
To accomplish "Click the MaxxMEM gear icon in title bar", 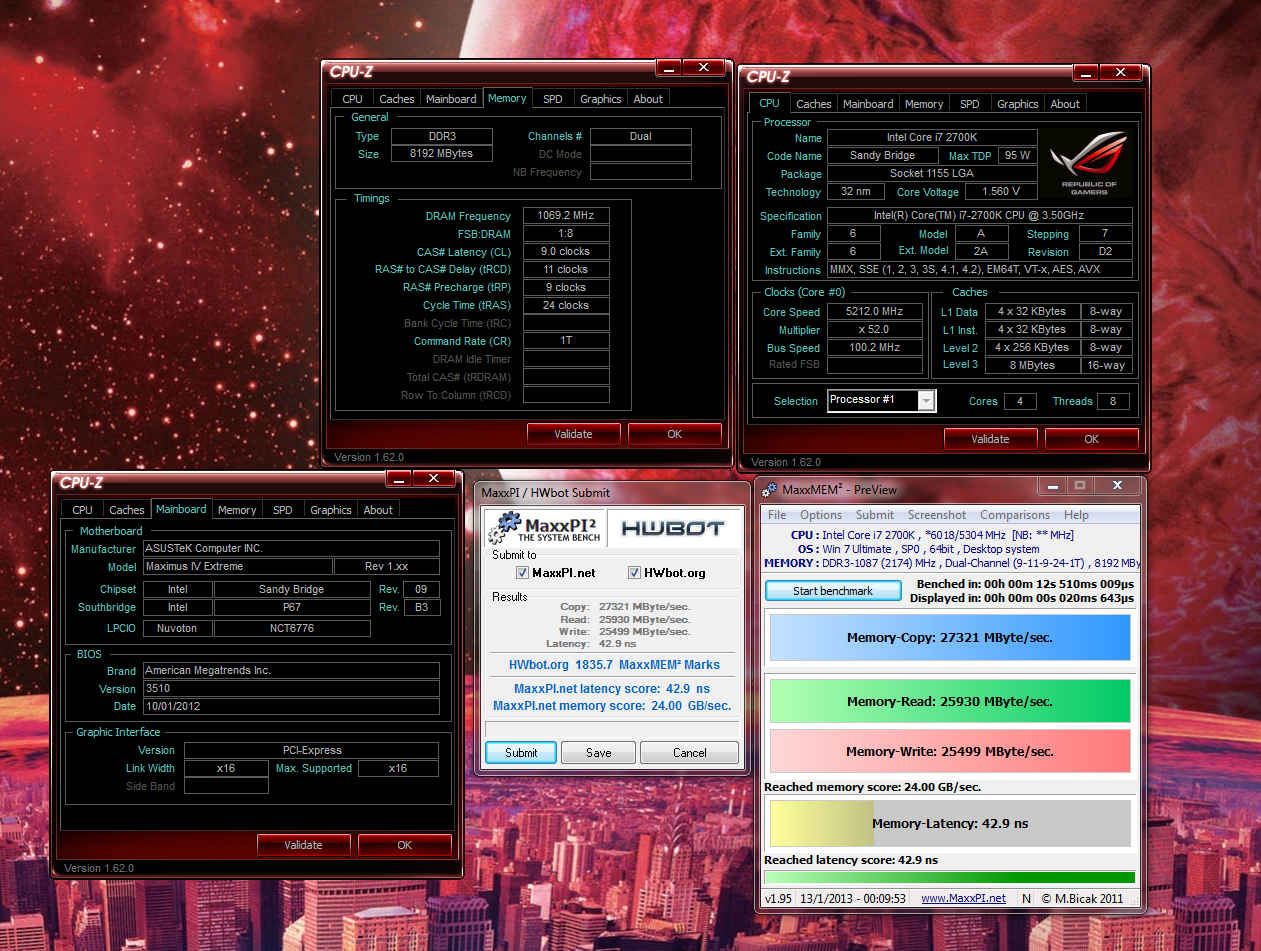I will click(769, 489).
